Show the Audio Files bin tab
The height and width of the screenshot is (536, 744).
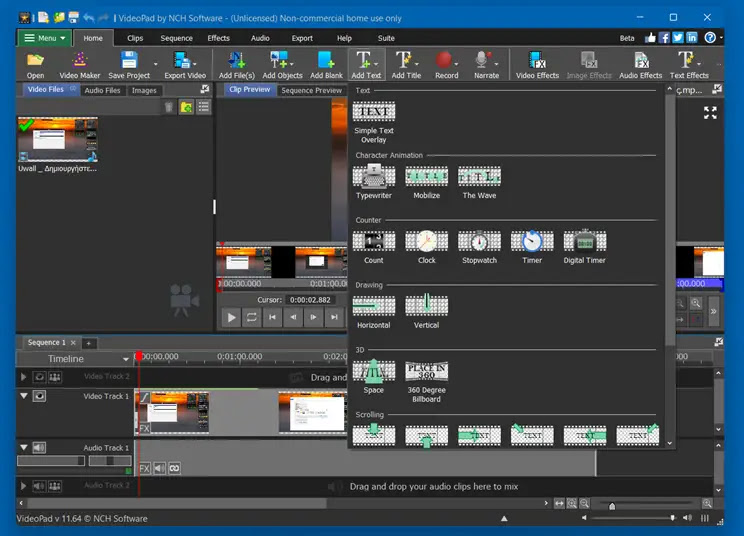click(x=102, y=90)
